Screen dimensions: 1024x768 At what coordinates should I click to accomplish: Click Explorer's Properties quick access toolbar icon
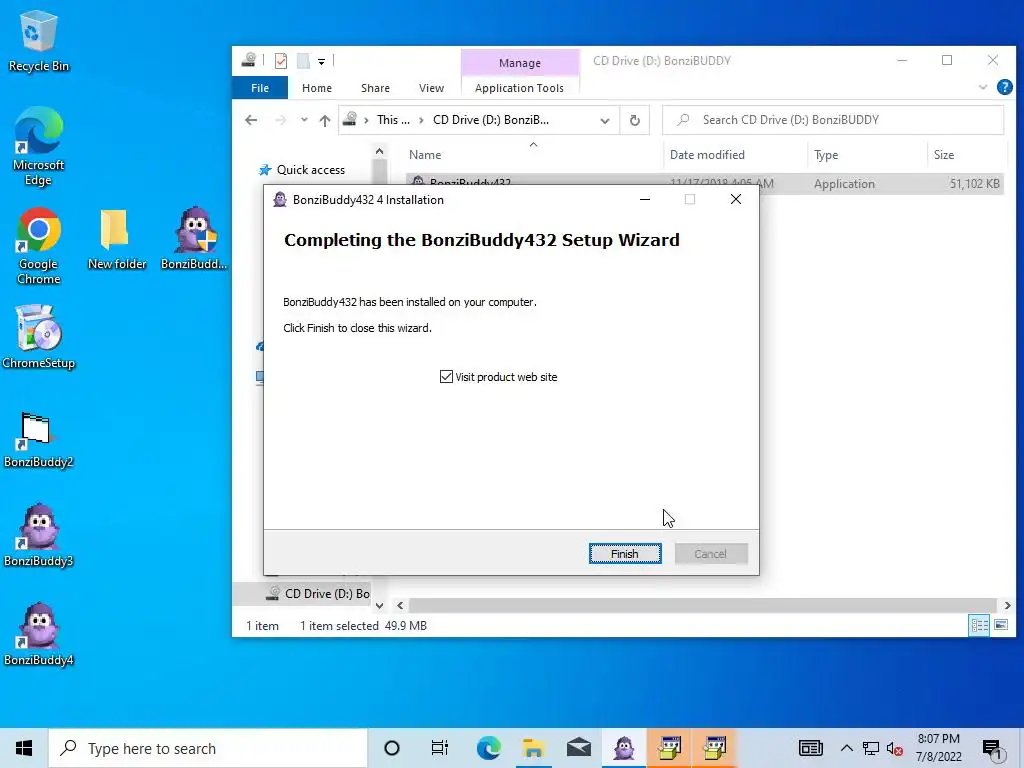[x=281, y=61]
